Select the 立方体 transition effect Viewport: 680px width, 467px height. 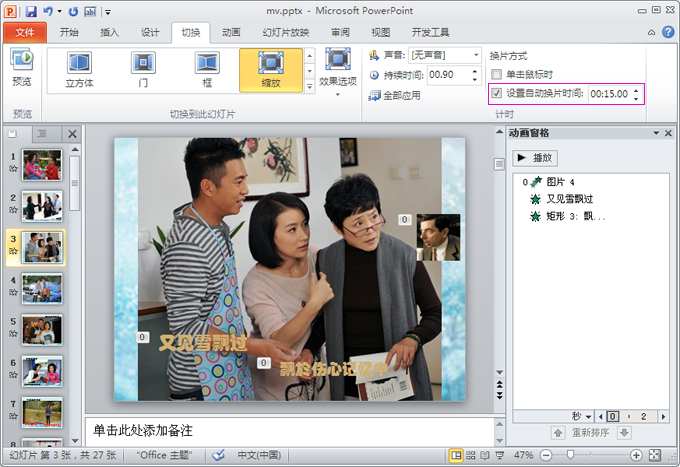(x=79, y=70)
